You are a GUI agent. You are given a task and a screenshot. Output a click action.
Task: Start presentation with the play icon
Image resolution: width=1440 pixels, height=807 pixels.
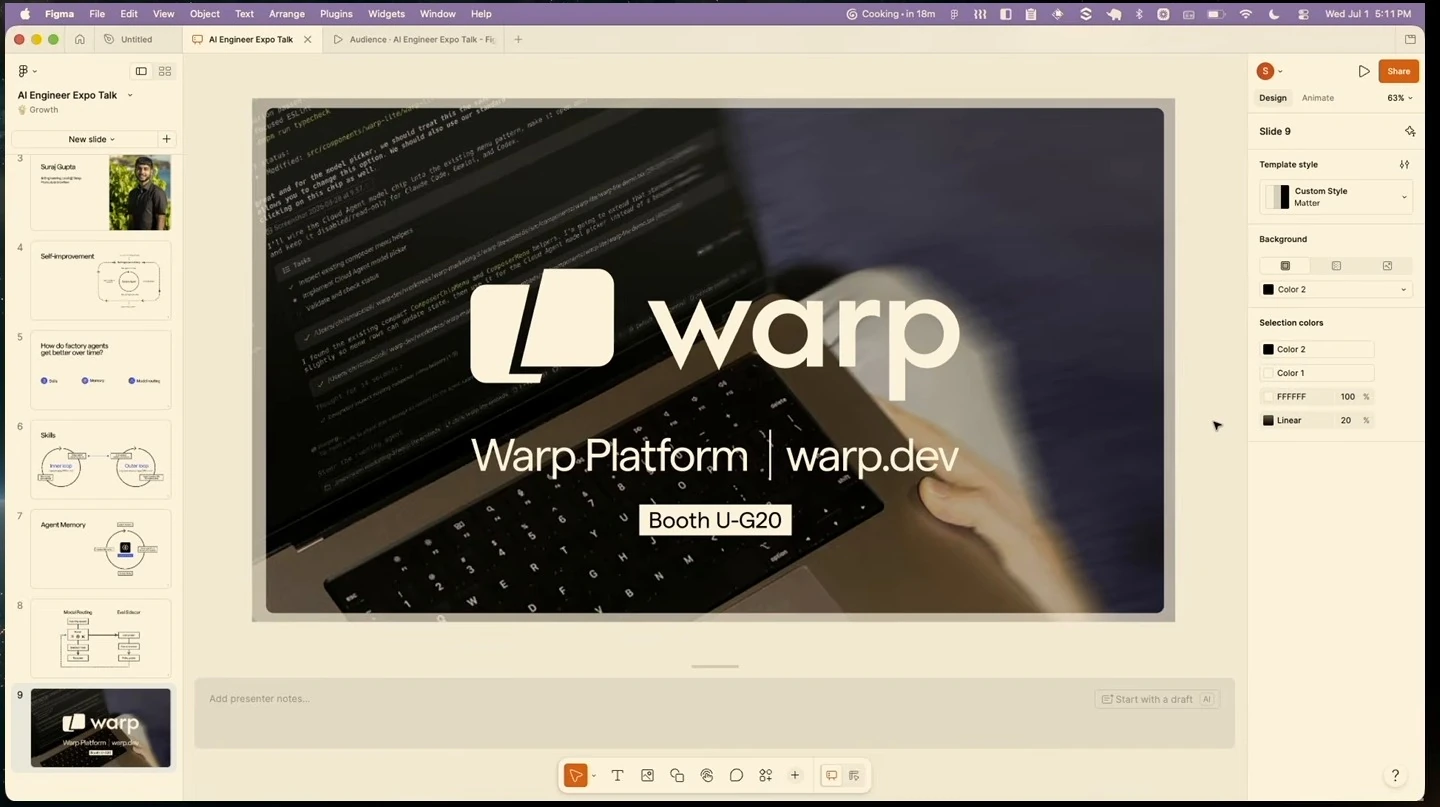(x=1364, y=71)
